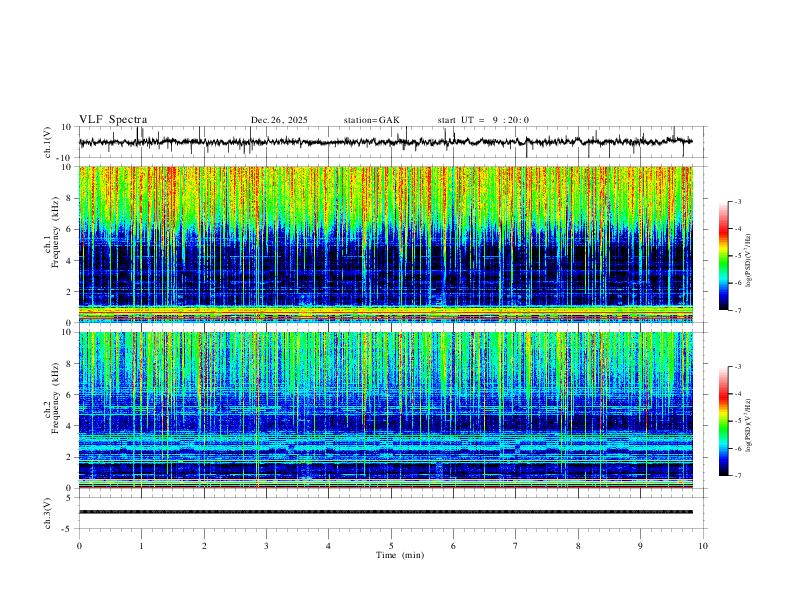Click the ch.1 color scale bar
This screenshot has height=612, width=792.
tap(724, 256)
